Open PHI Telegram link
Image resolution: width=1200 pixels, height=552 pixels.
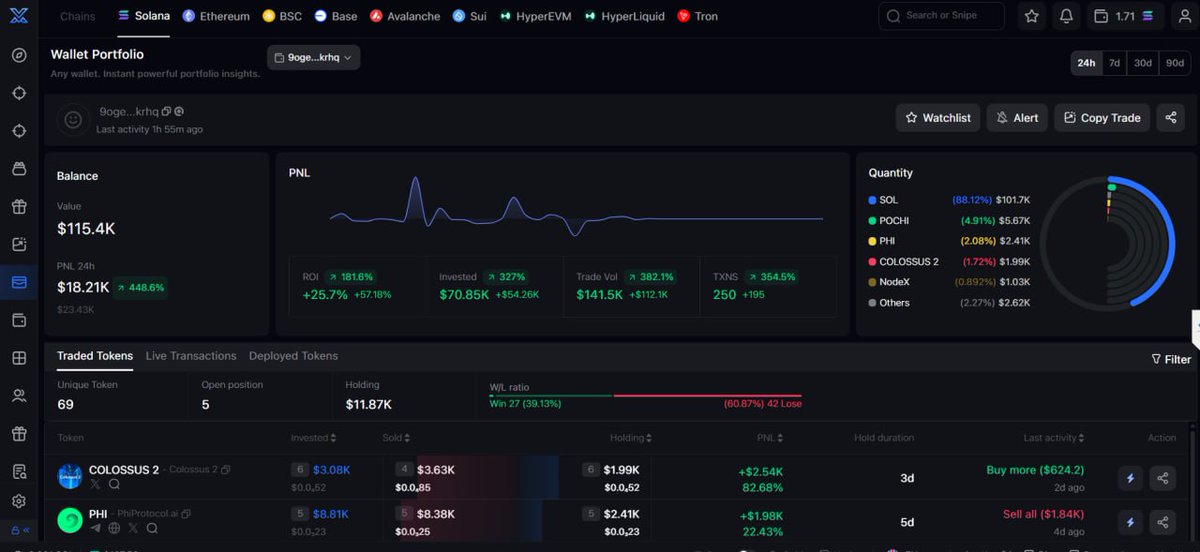[96, 528]
